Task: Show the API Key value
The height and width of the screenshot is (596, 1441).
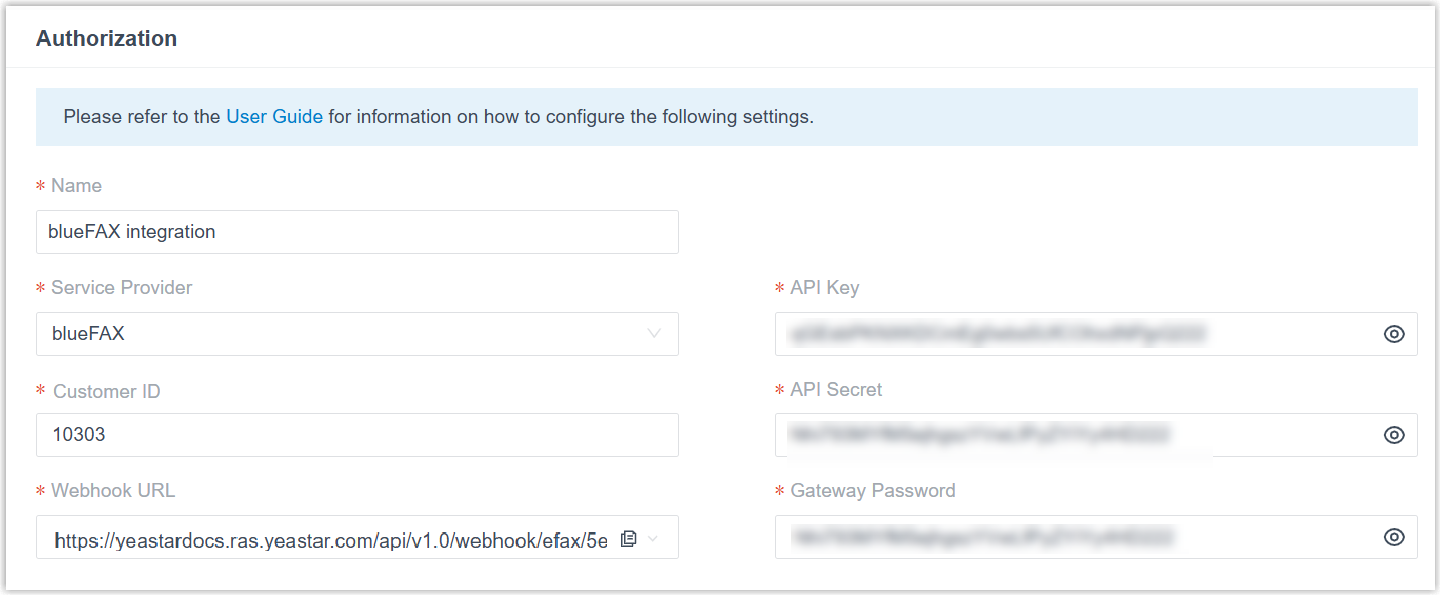Action: tap(1394, 334)
